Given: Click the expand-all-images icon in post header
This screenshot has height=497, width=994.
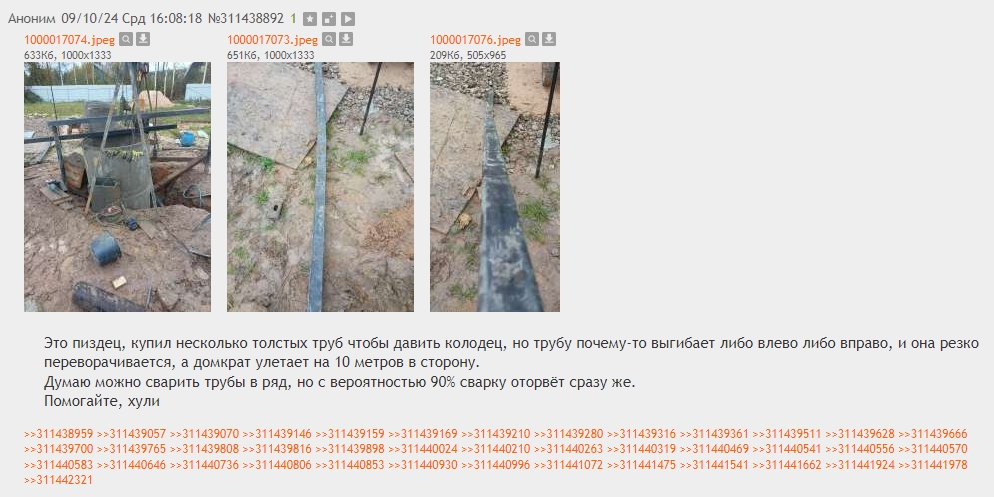Looking at the screenshot, I should [x=328, y=19].
